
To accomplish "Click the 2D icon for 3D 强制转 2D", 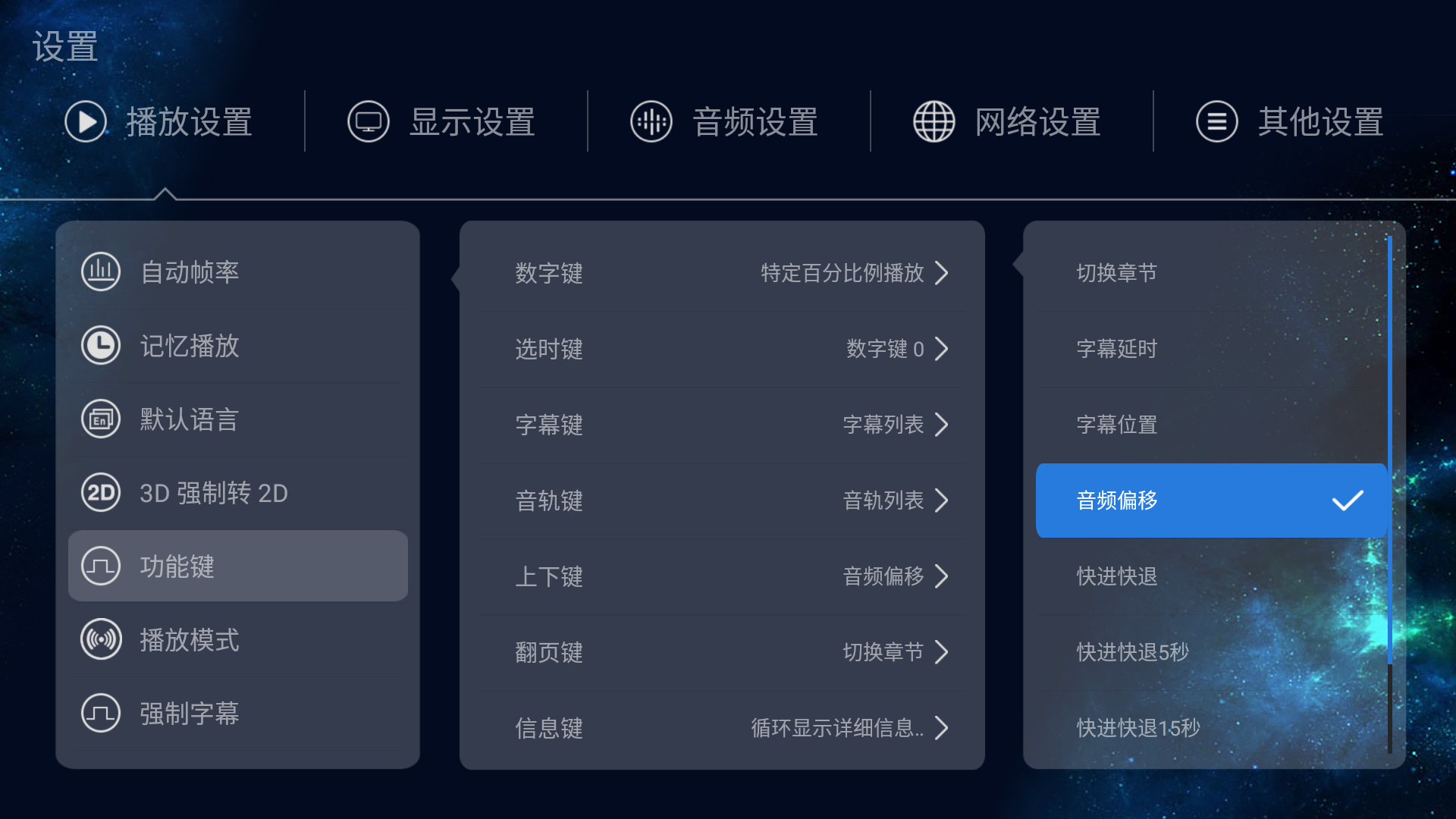I will pos(101,493).
